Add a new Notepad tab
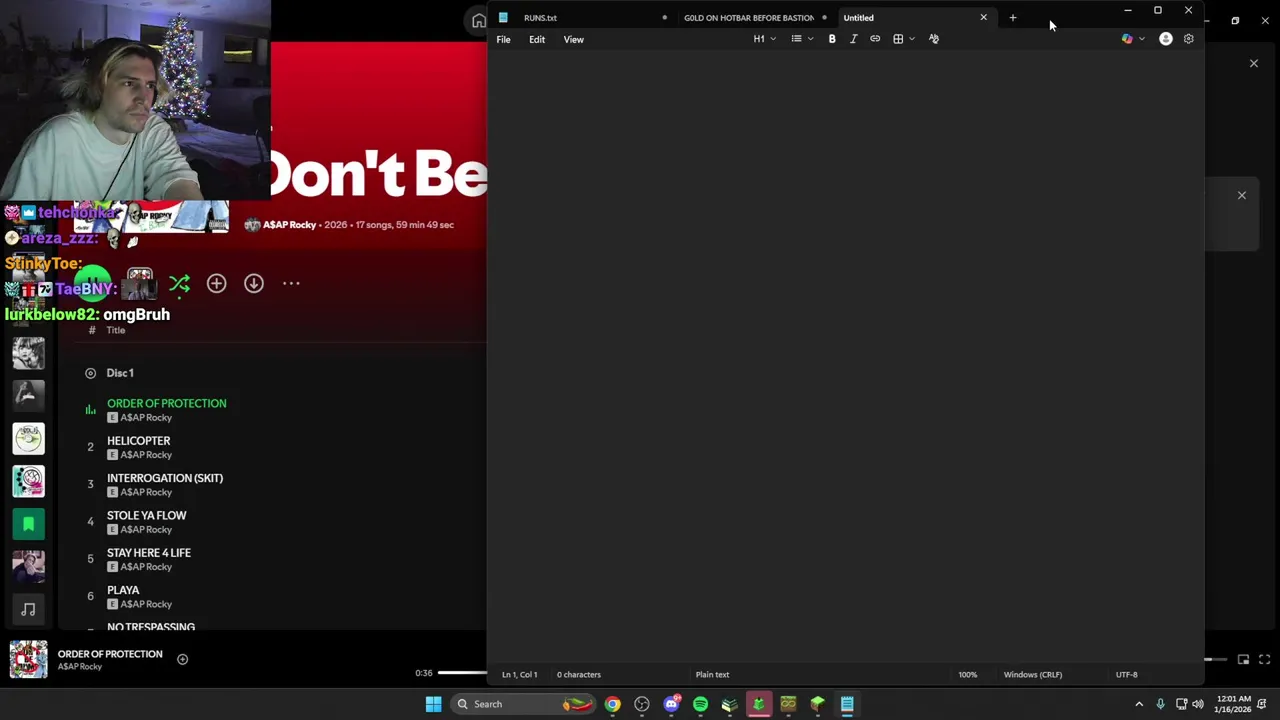Screen dimensions: 1280x720 point(1013,17)
